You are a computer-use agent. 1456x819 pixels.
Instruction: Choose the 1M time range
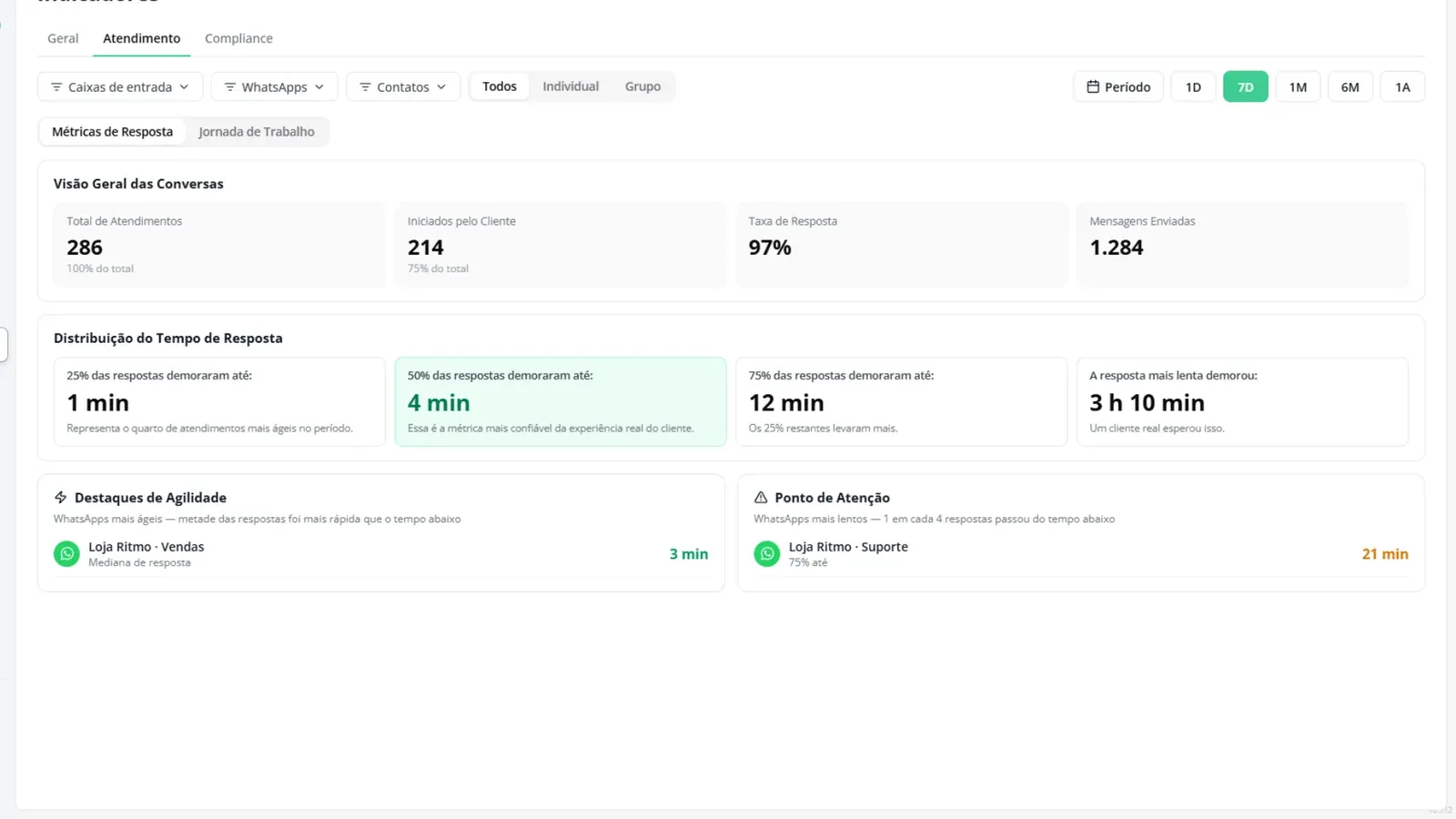tap(1298, 87)
